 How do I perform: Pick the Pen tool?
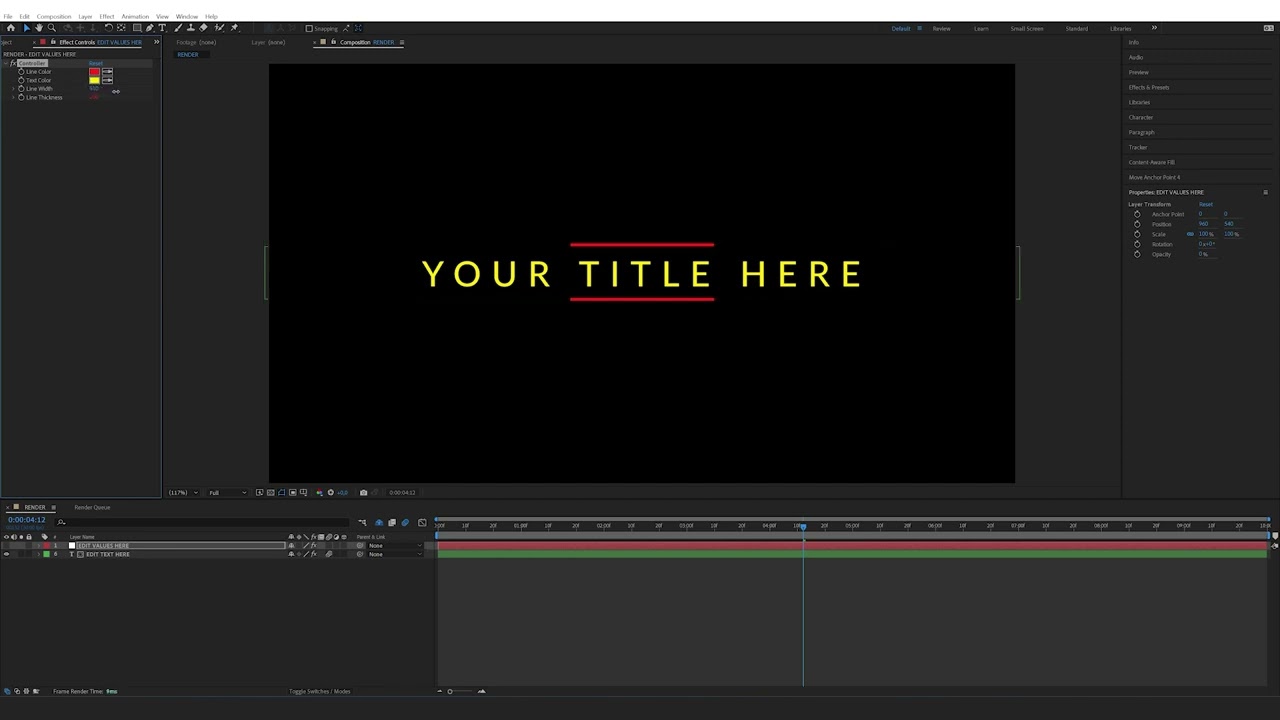tap(150, 28)
